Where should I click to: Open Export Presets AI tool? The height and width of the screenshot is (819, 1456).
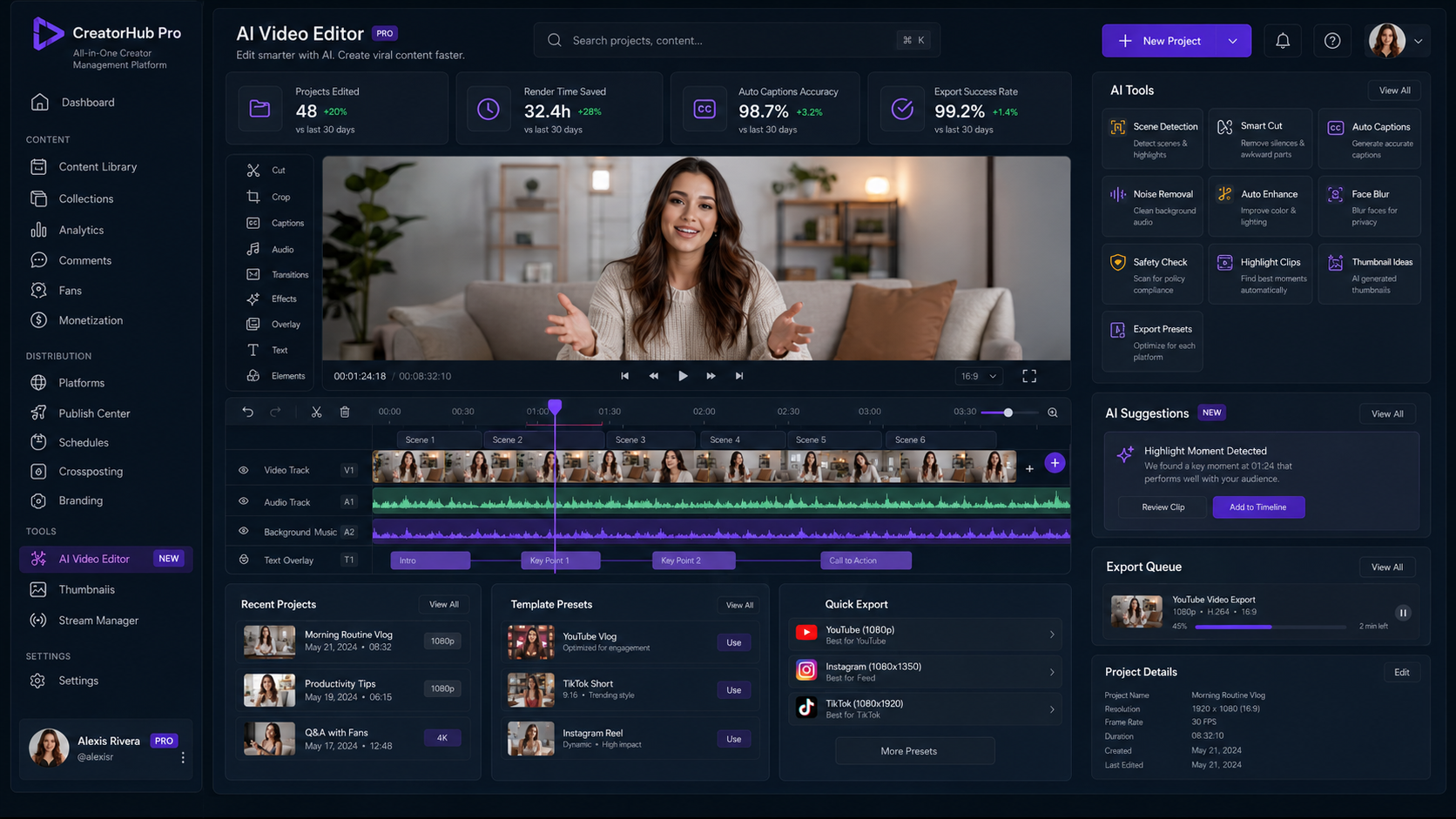1152,342
